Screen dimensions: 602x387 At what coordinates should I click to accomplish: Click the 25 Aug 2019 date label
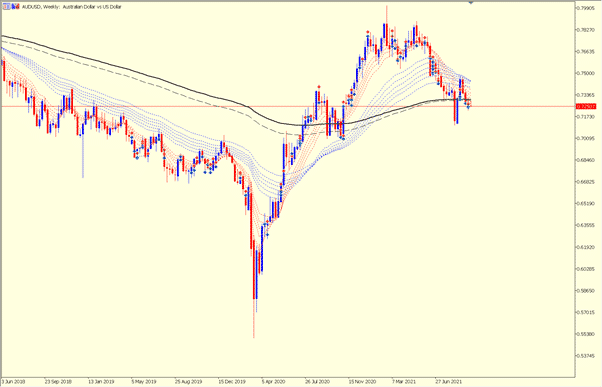[x=189, y=382]
